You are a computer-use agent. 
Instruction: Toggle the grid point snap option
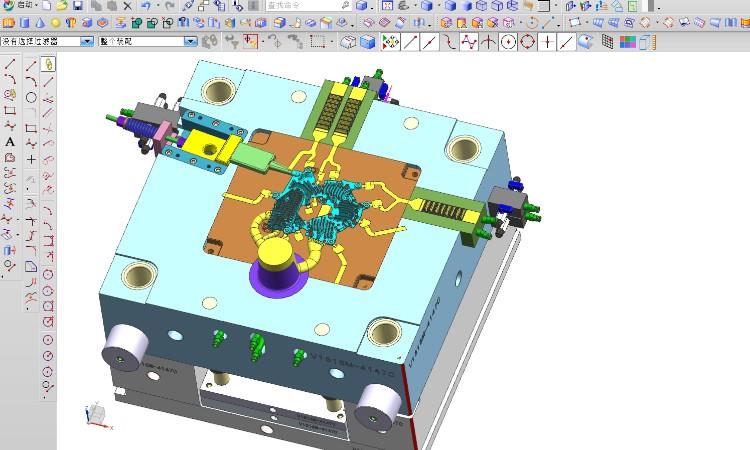606,42
